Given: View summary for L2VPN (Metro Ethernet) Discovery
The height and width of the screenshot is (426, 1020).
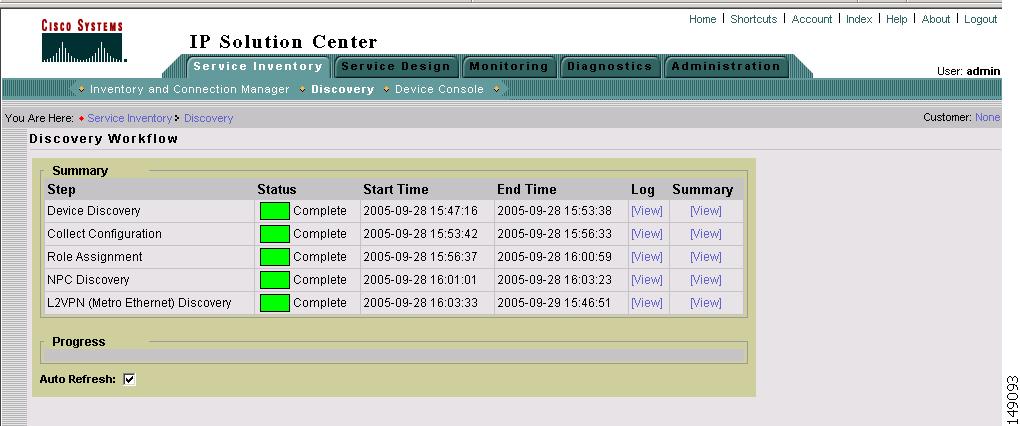Looking at the screenshot, I should [706, 303].
